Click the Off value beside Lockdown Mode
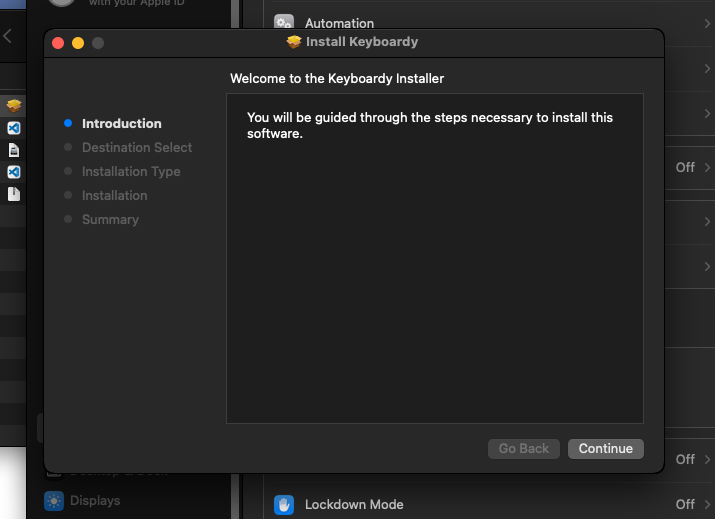 coord(685,504)
